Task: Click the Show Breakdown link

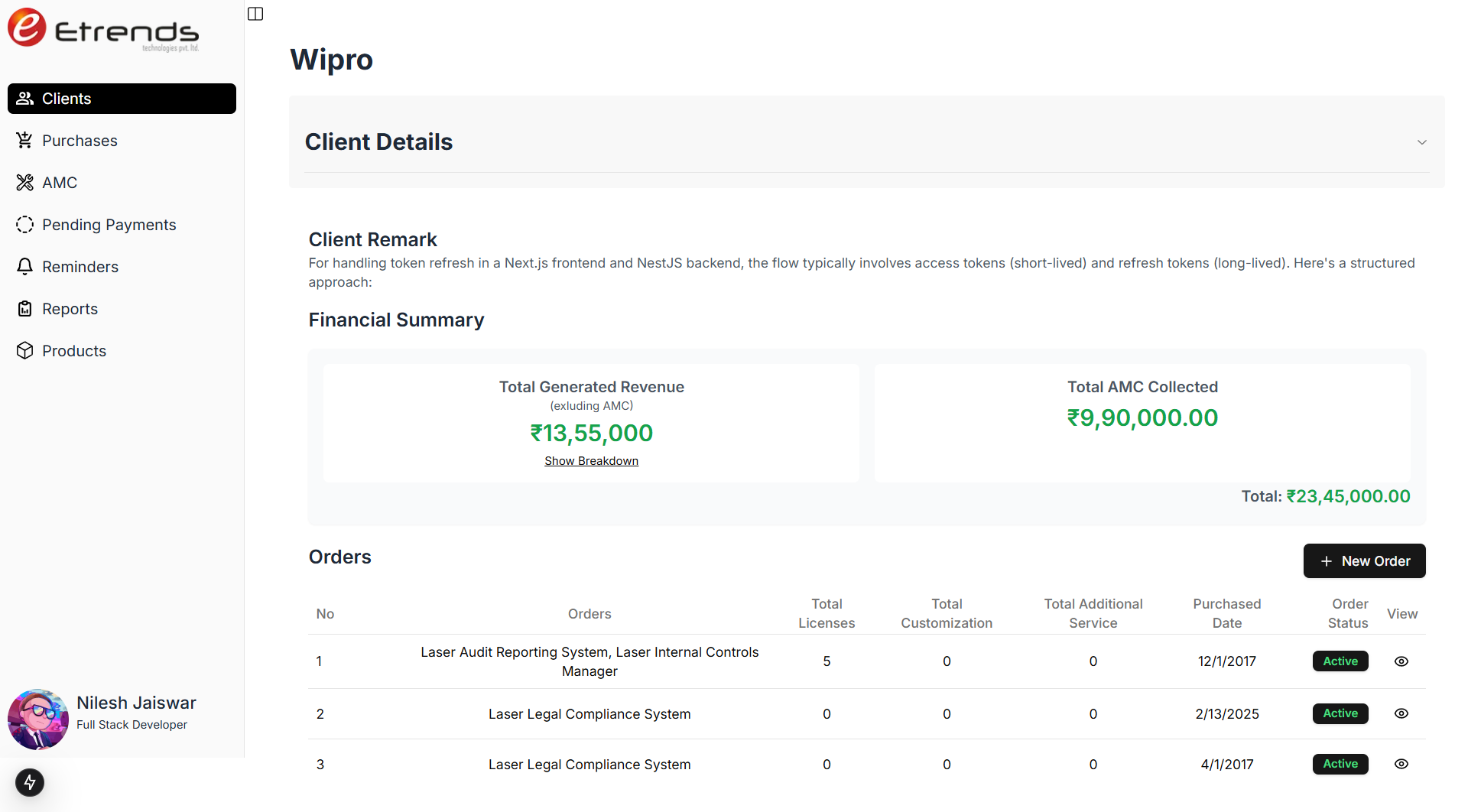Action: pos(591,461)
